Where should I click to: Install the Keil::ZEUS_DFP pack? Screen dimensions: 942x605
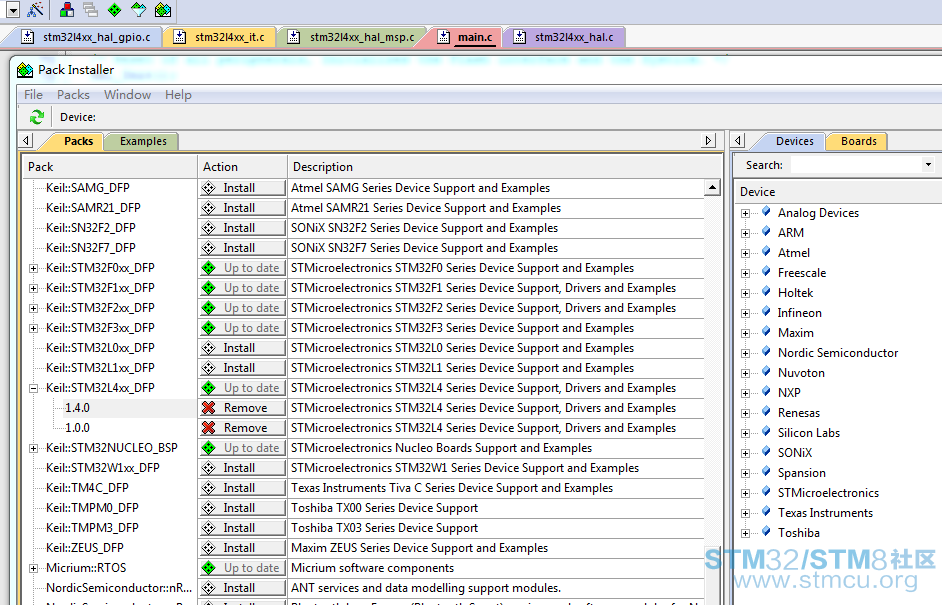242,548
